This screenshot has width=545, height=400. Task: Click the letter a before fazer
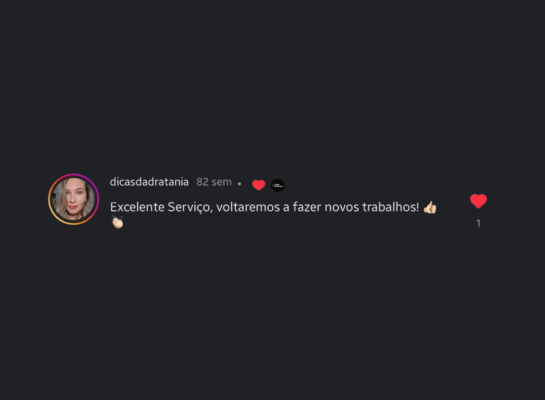(286, 208)
